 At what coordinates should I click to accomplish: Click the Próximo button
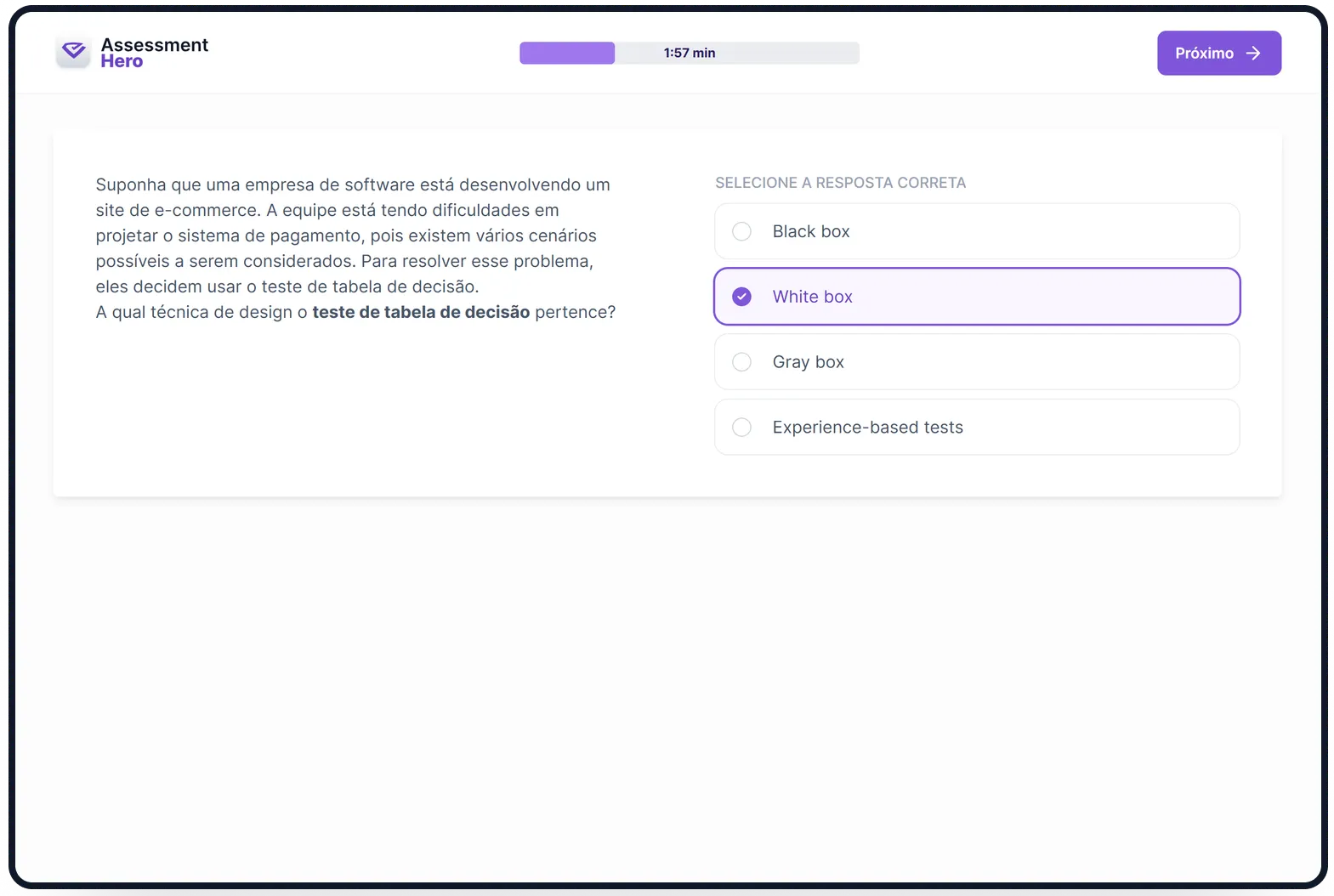[x=1218, y=53]
